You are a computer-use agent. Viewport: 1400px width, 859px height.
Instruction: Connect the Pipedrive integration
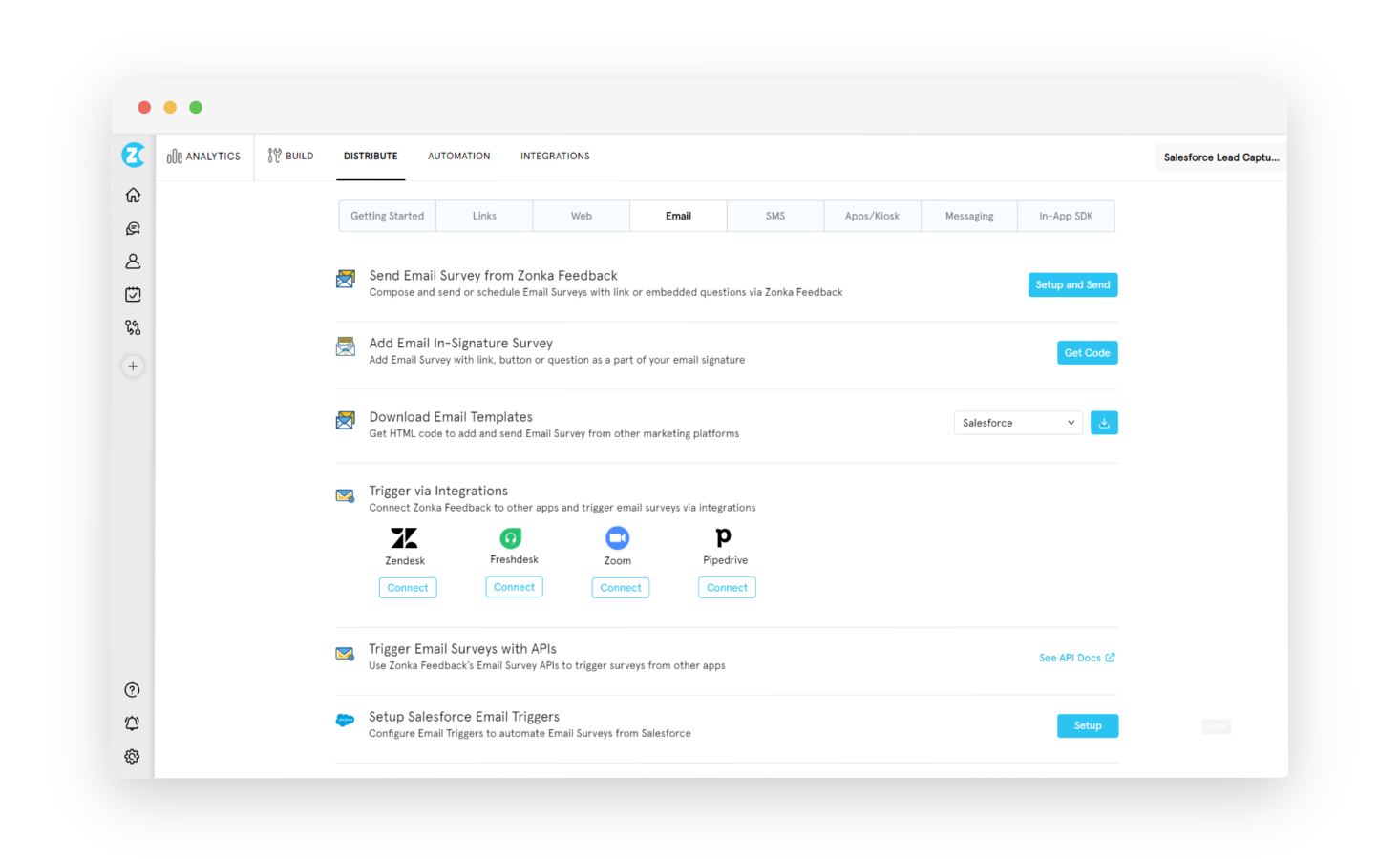tap(726, 587)
